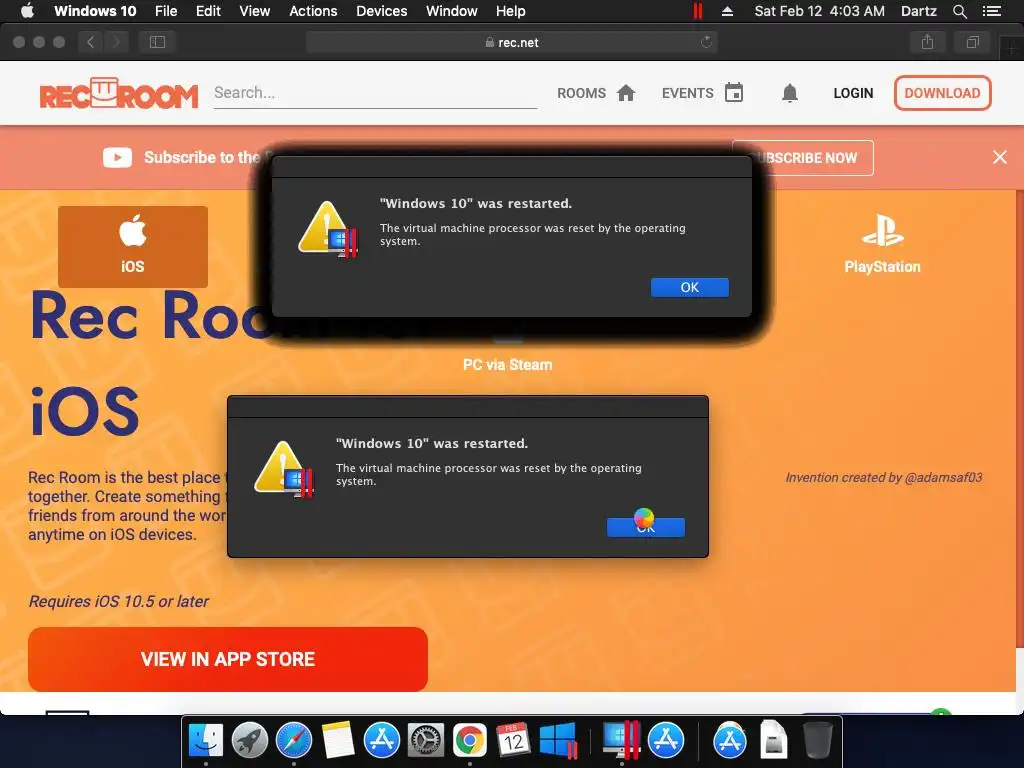
Task: Click VIEW IN APP STORE button
Action: click(228, 659)
